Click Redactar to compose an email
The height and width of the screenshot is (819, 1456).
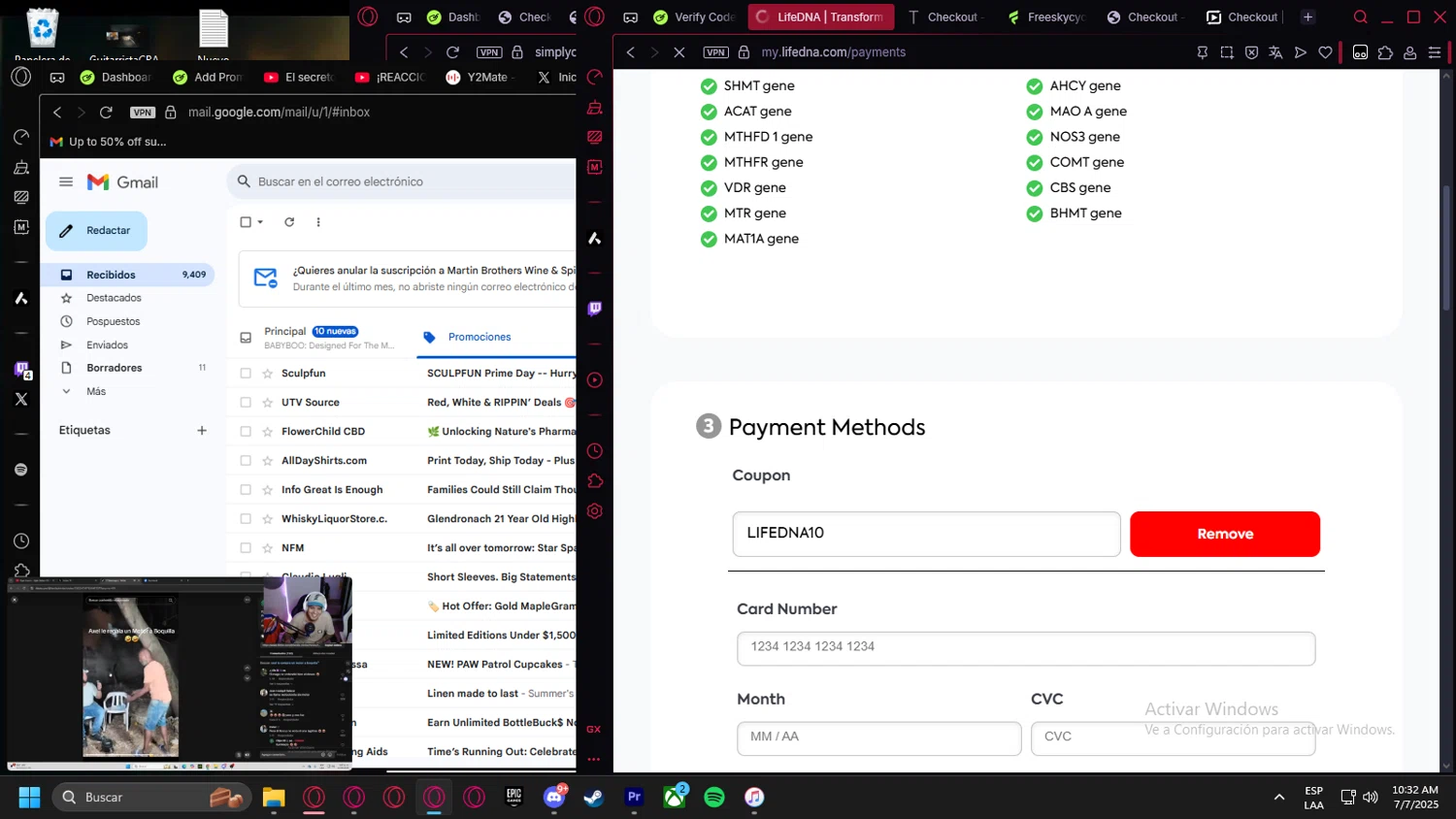pyautogui.click(x=96, y=231)
